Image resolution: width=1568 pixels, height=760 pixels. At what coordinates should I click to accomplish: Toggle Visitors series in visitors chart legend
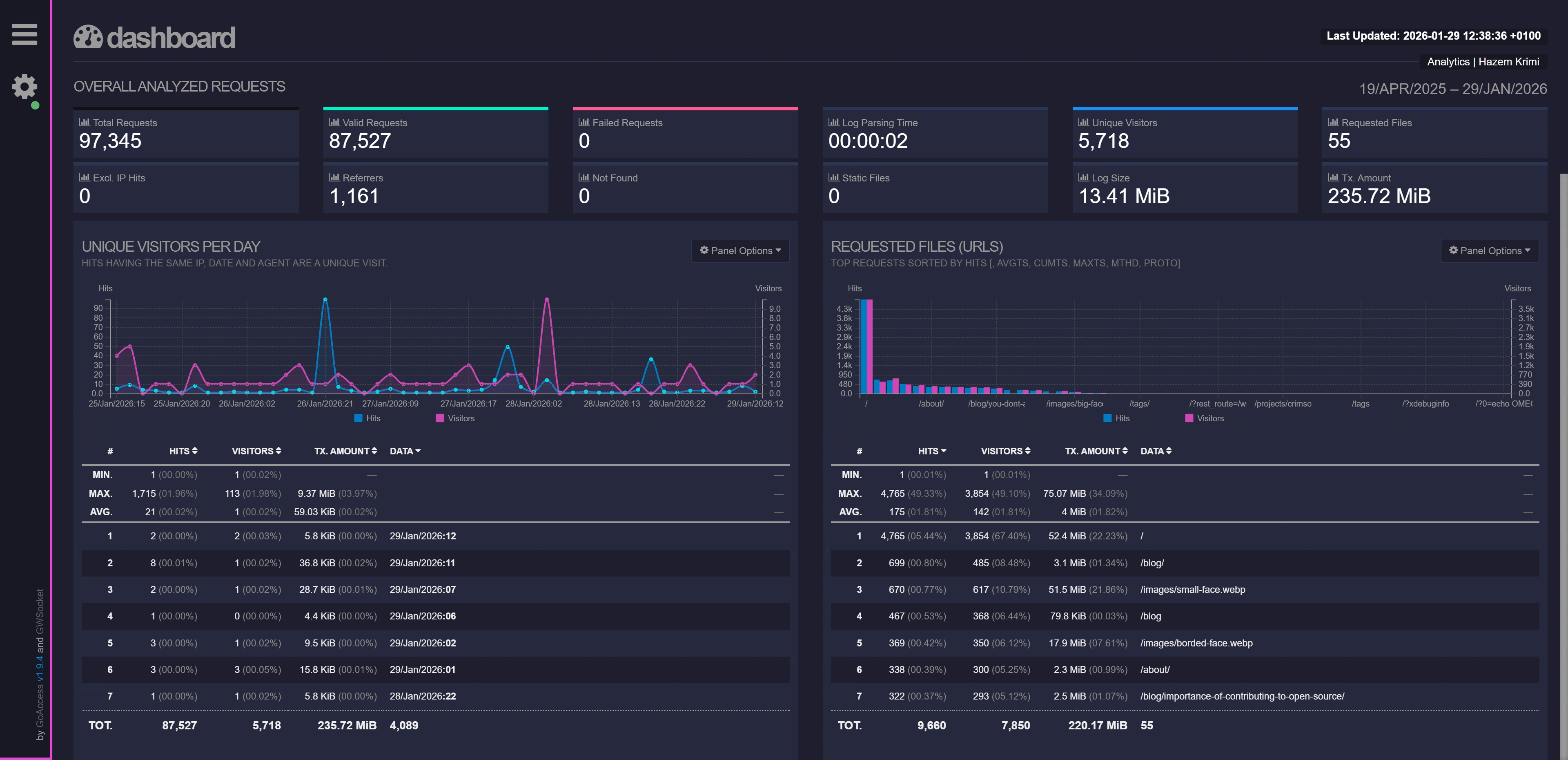[455, 418]
